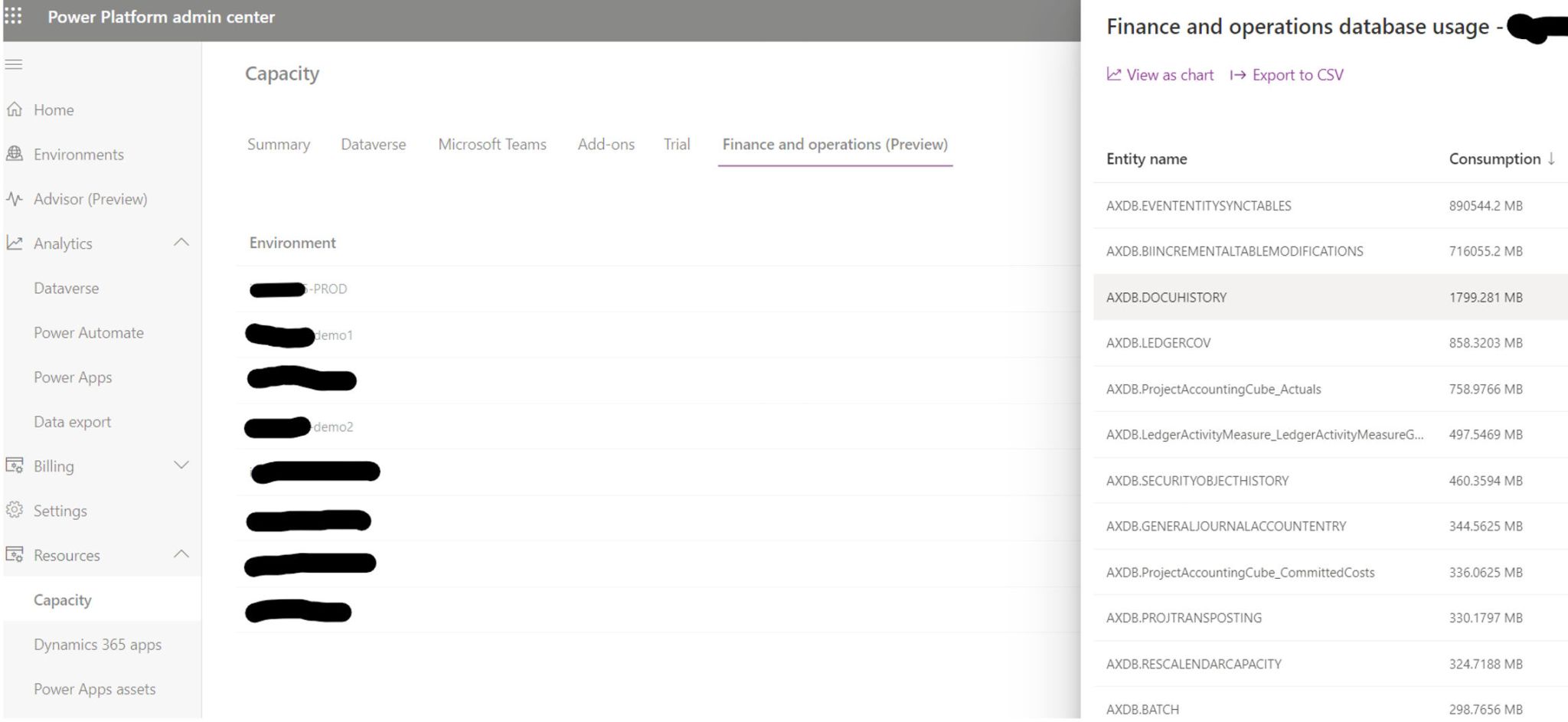
Task: Select the AXDB.DOCUHISTORY row
Action: coord(1166,298)
